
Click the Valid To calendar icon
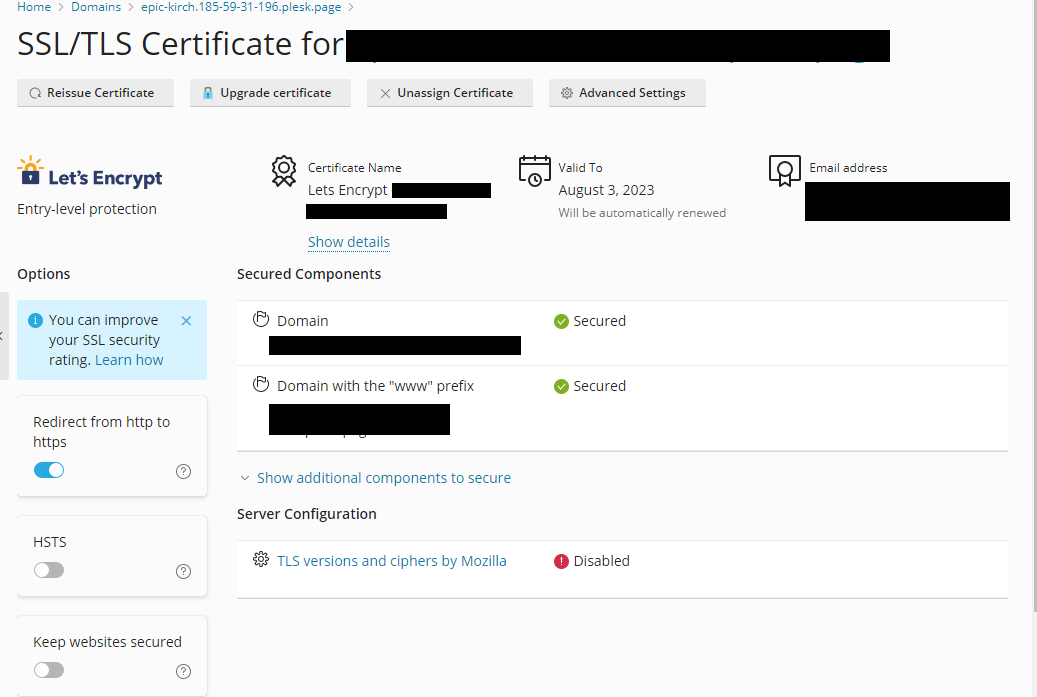[x=534, y=171]
